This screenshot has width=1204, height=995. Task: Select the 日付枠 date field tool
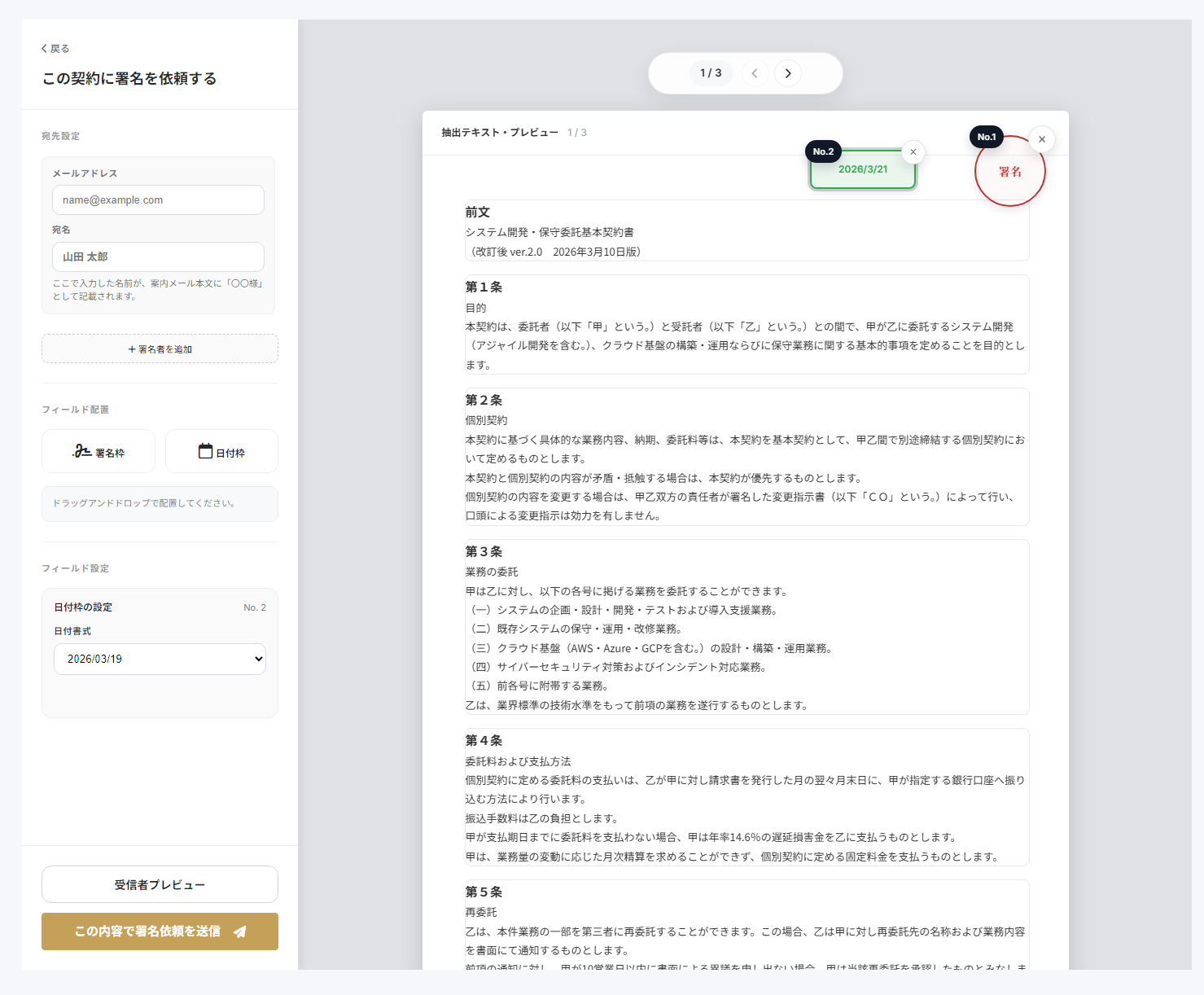pyautogui.click(x=221, y=450)
